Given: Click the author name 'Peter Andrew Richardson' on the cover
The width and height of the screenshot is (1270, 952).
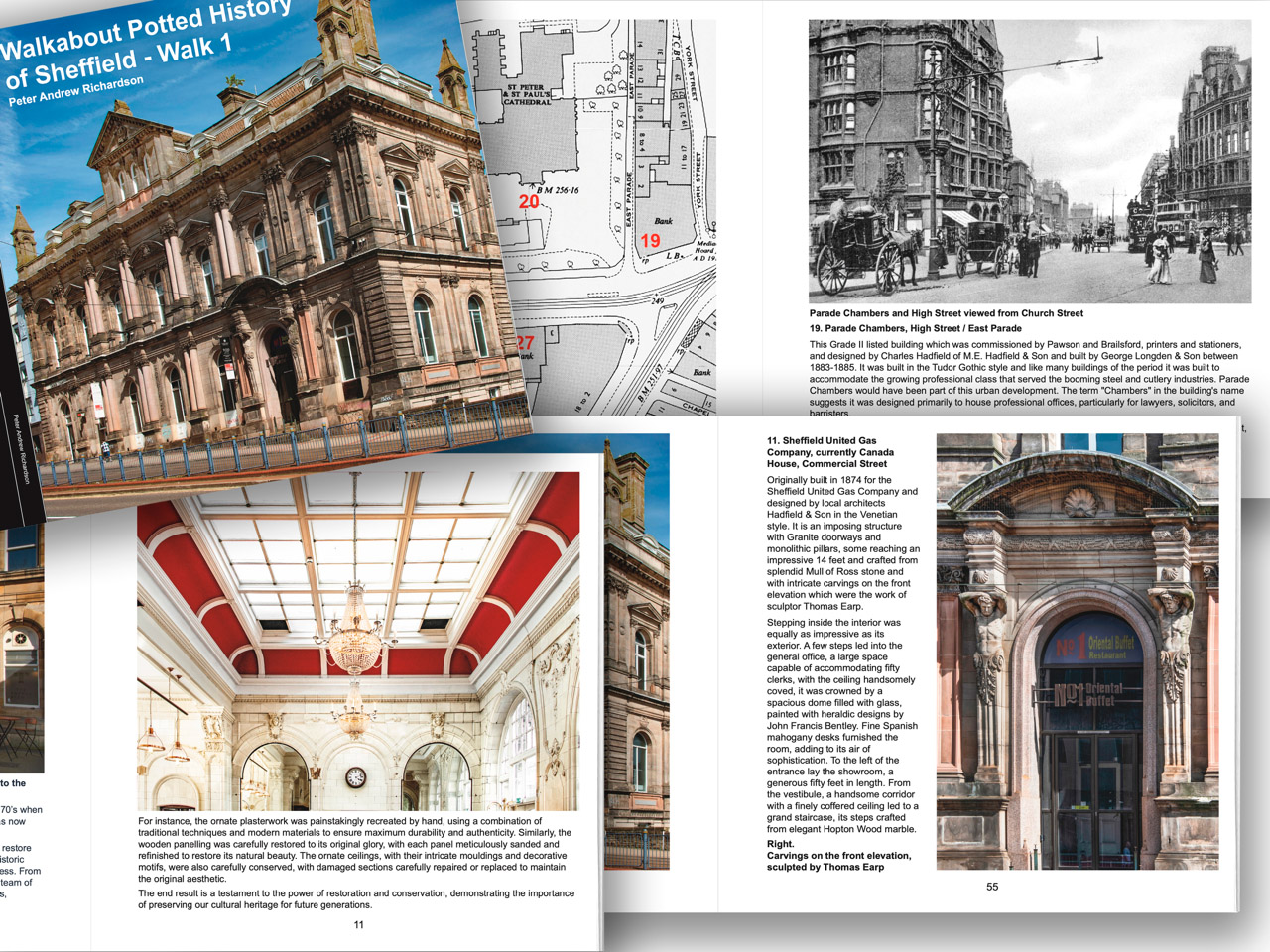Looking at the screenshot, I should click(75, 91).
